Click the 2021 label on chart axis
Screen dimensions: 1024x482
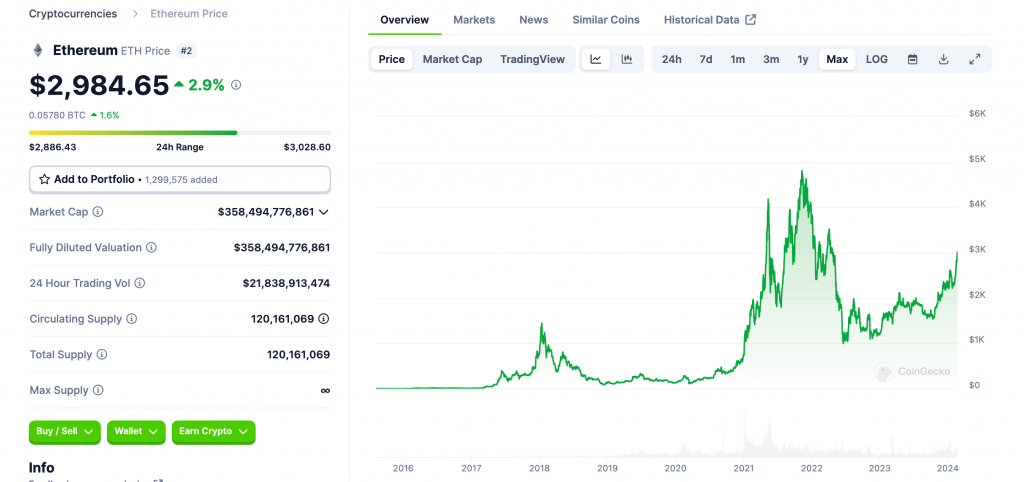click(744, 468)
